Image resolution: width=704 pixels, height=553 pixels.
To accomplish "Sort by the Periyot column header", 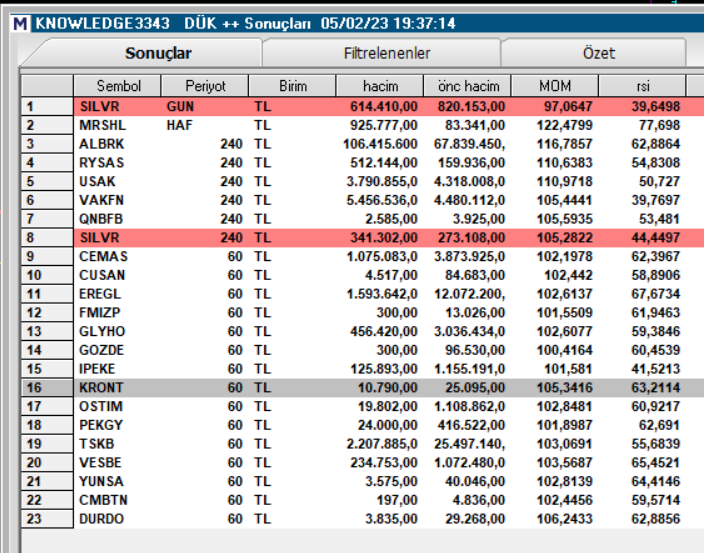I will [205, 86].
